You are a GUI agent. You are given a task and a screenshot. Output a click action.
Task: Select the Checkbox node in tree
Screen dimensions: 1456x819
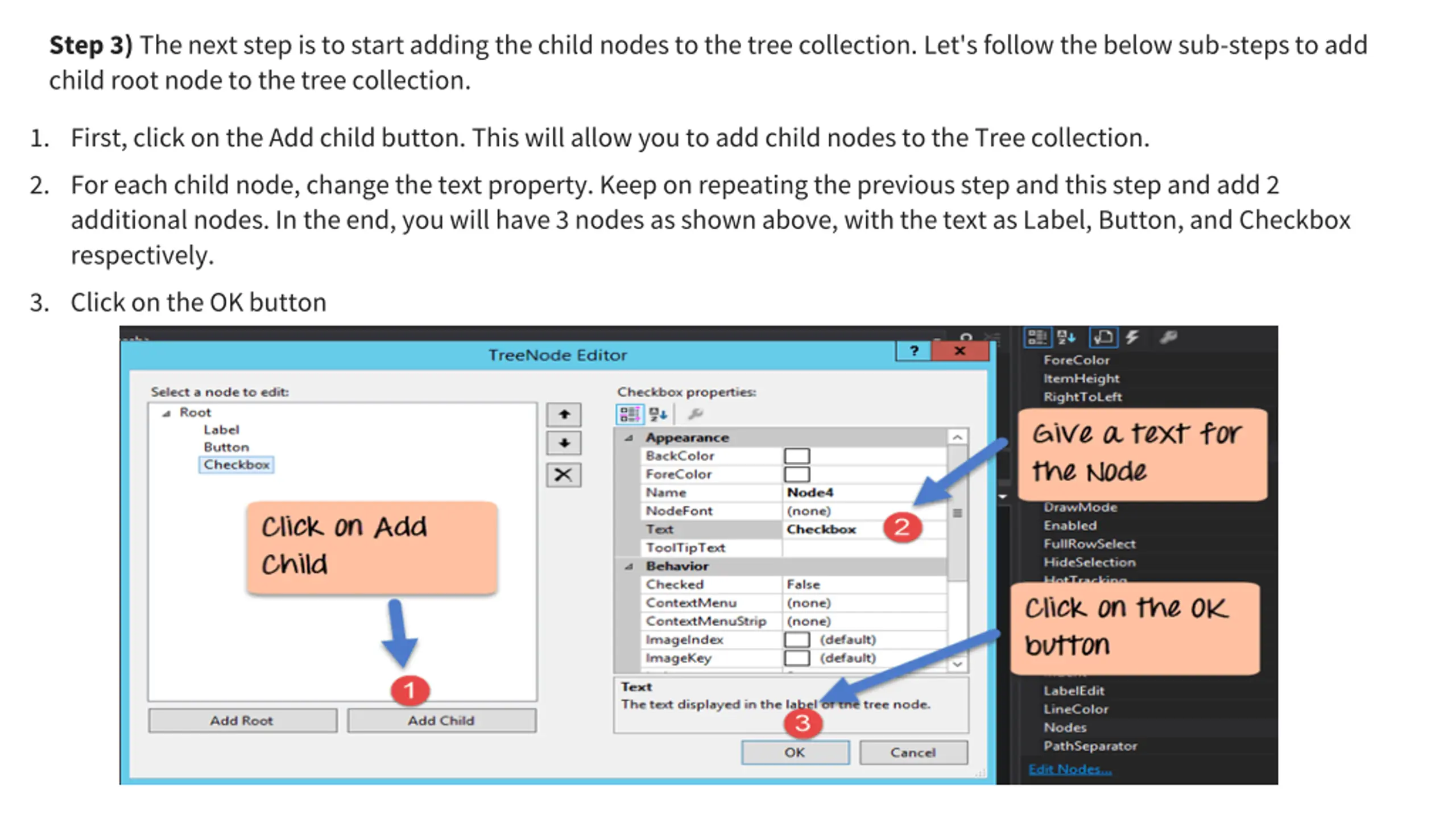pyautogui.click(x=237, y=465)
